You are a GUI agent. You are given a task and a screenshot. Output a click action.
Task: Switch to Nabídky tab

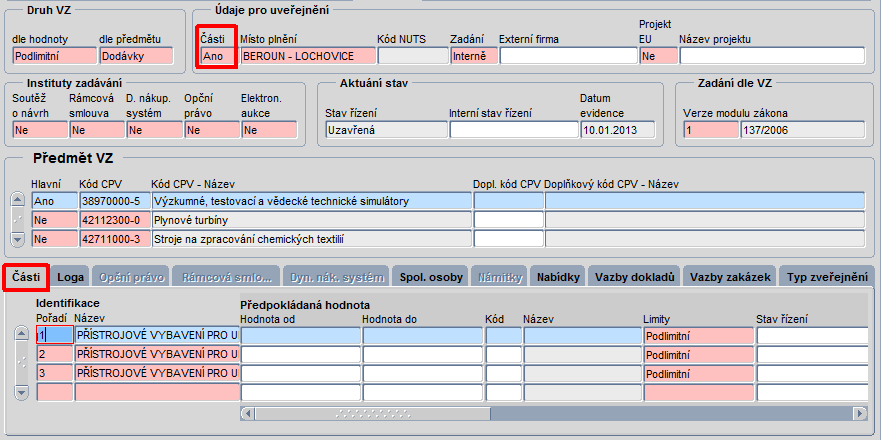click(558, 277)
